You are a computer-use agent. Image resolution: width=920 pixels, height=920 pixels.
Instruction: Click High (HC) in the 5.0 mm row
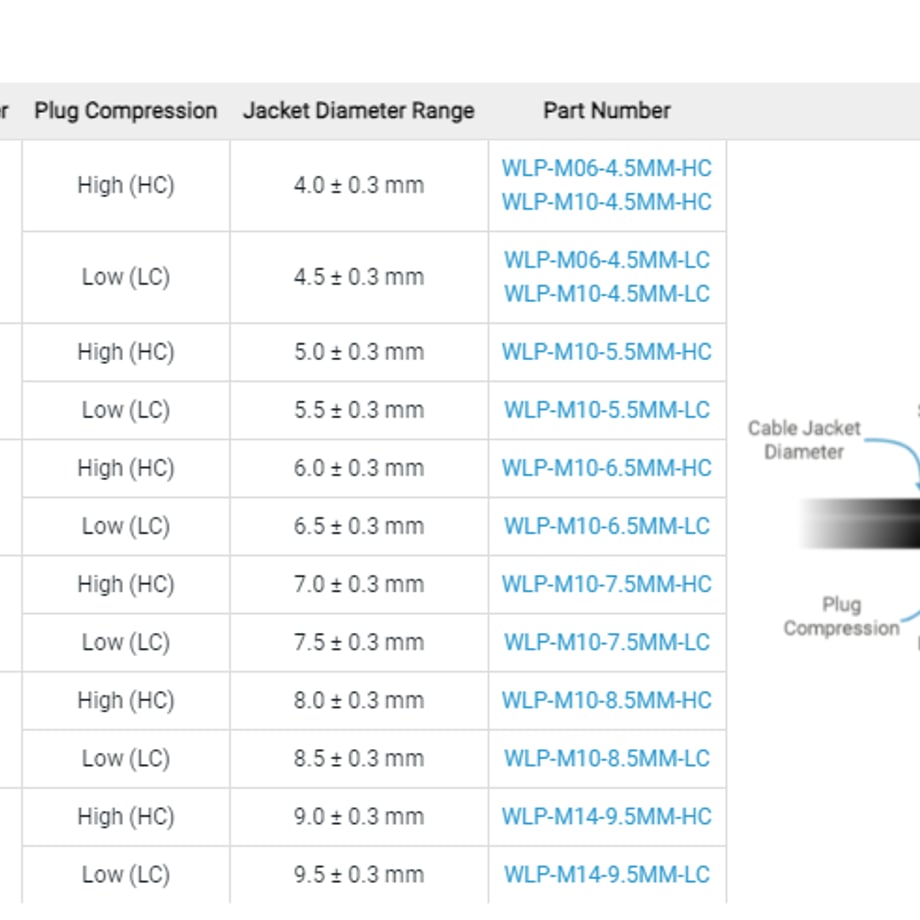126,352
